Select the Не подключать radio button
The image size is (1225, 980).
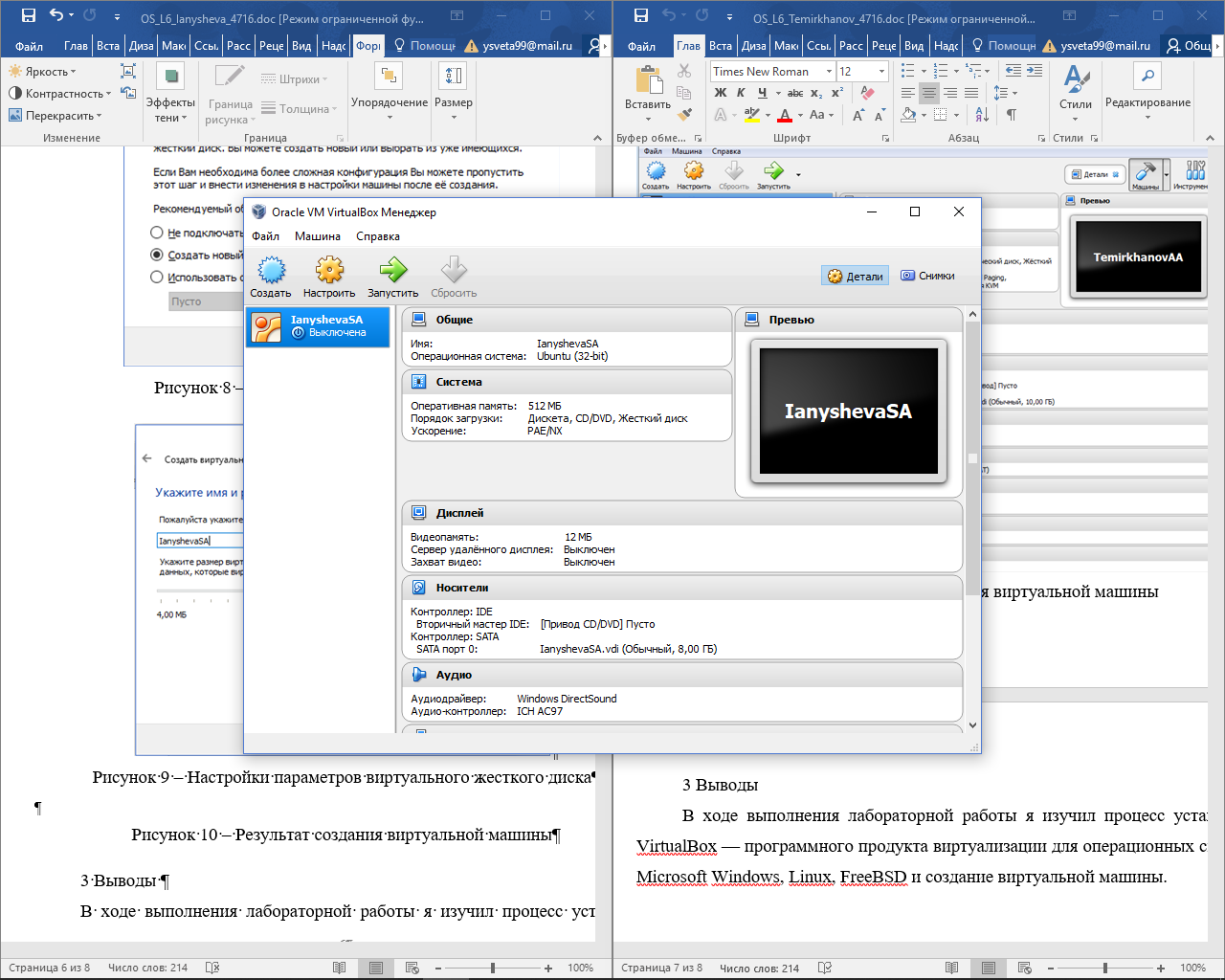(x=157, y=233)
